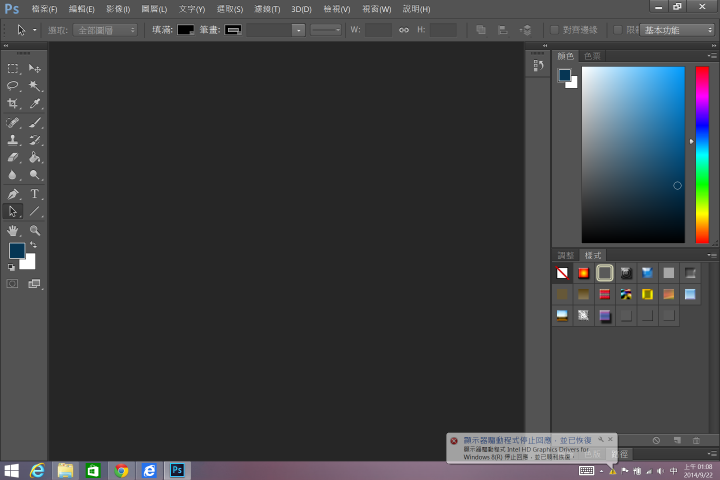
Task: Click the height H input field
Action: point(444,30)
